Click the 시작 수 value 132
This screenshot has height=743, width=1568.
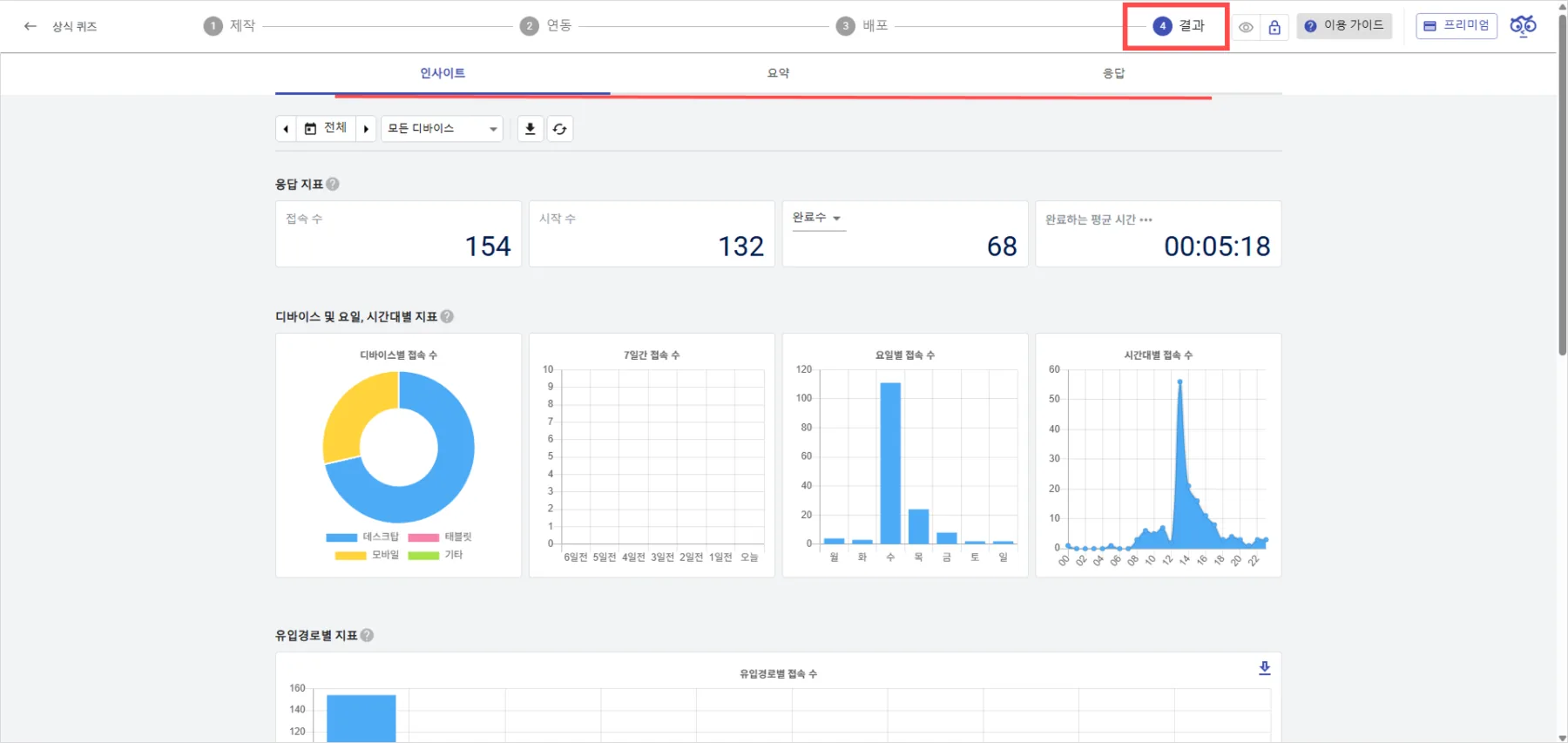(740, 247)
